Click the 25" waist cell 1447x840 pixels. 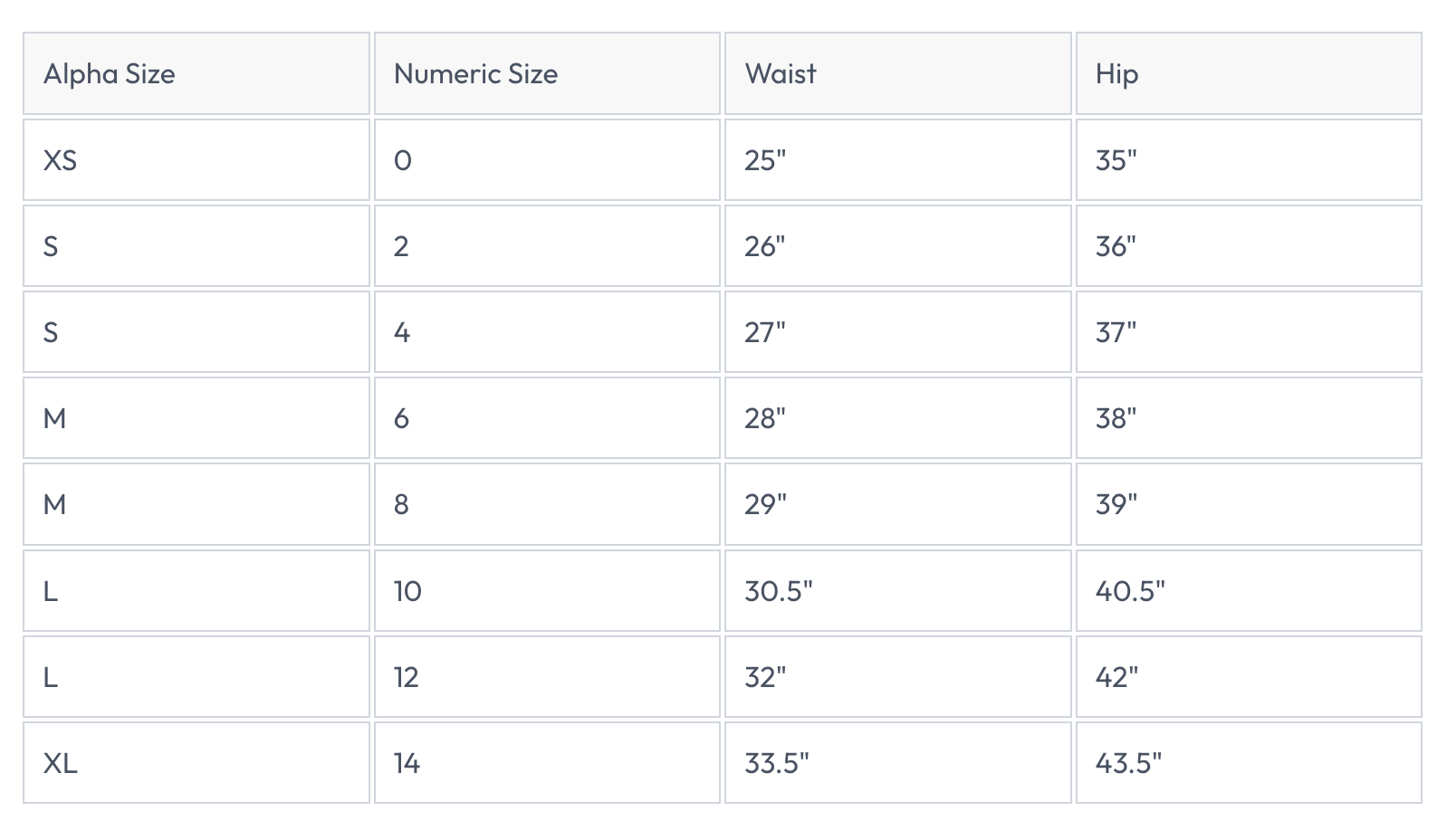click(x=765, y=160)
